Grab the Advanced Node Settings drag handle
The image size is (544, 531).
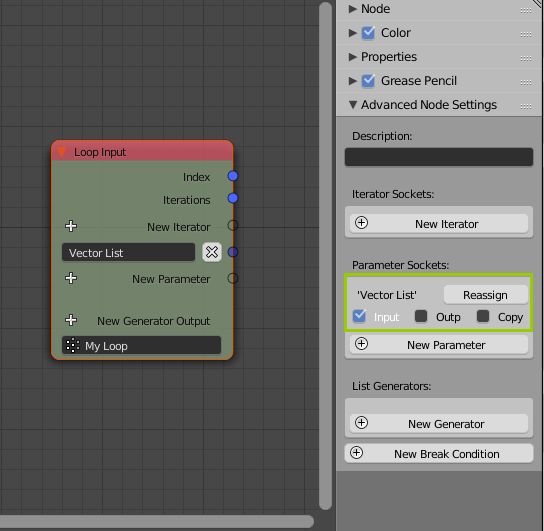pyautogui.click(x=526, y=106)
